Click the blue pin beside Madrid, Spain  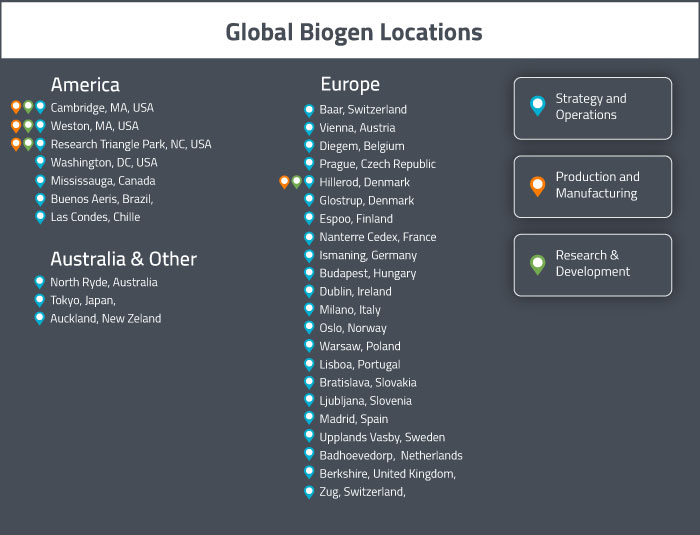pos(309,418)
